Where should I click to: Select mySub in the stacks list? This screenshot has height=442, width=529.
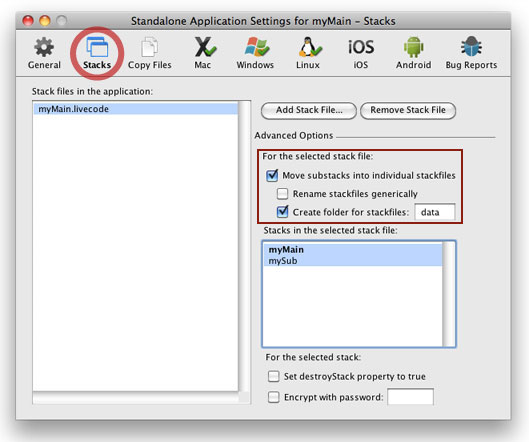pyautogui.click(x=353, y=261)
